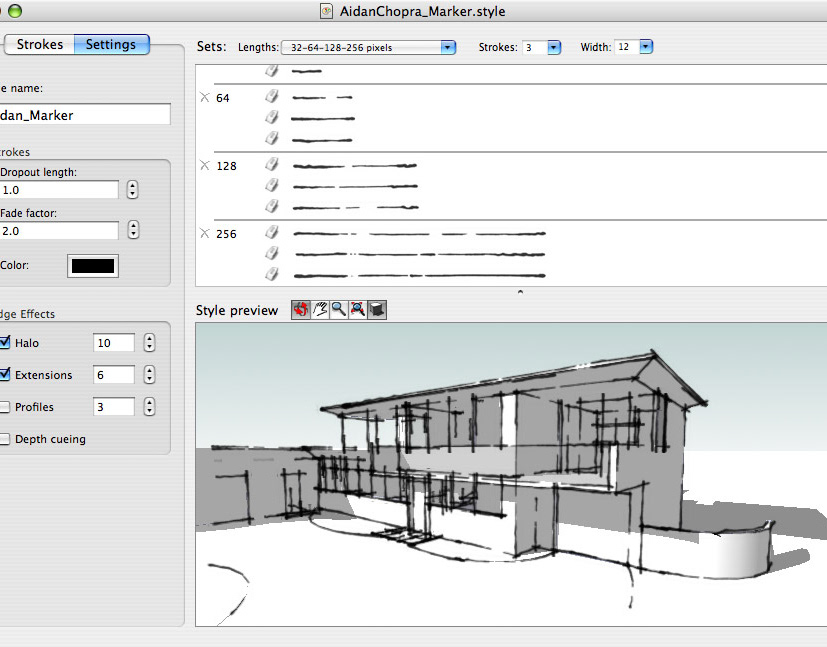Screen dimensions: 827x647
Task: Switch to the Settings tab
Action: pos(111,44)
